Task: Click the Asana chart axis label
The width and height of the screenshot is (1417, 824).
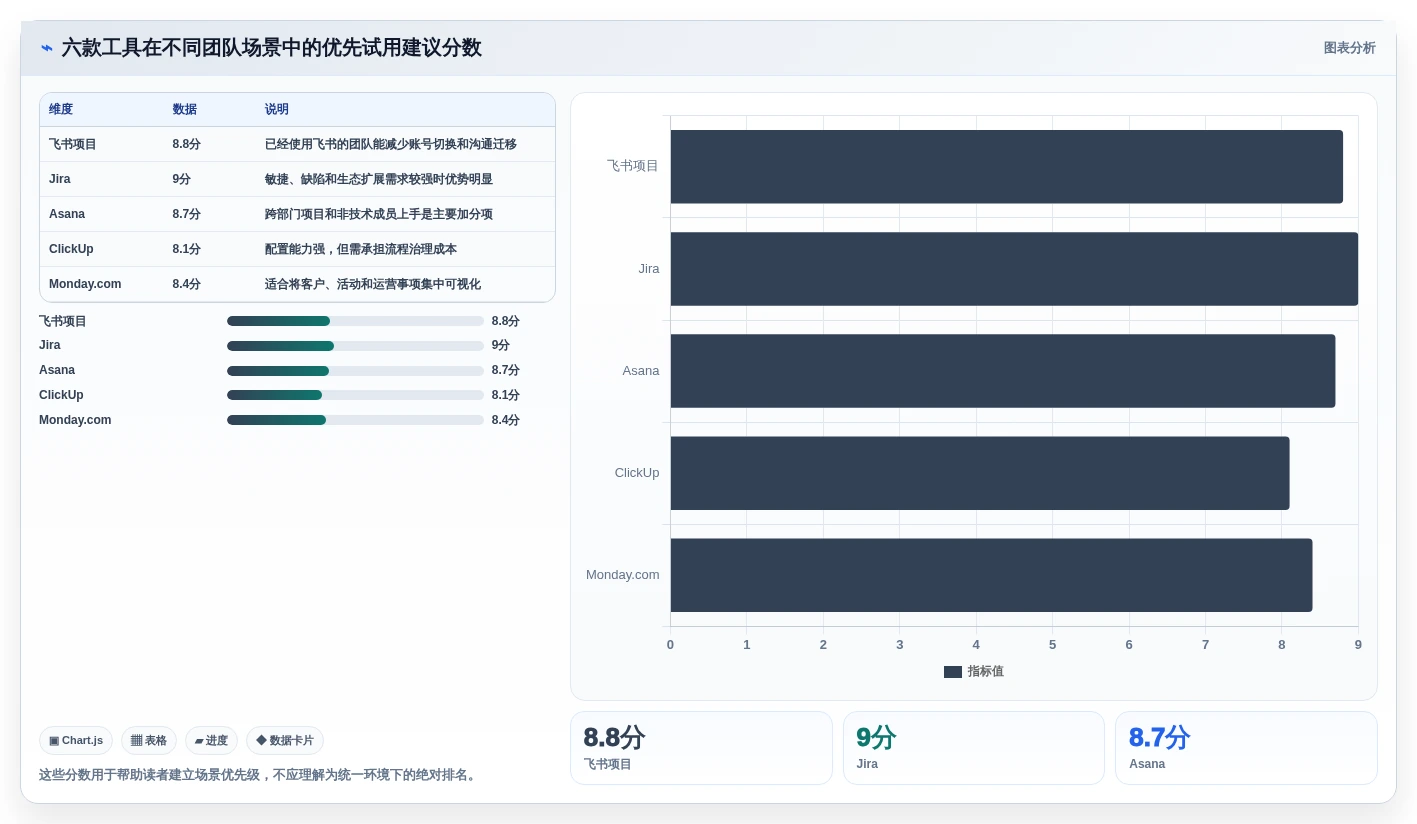Action: (x=641, y=370)
